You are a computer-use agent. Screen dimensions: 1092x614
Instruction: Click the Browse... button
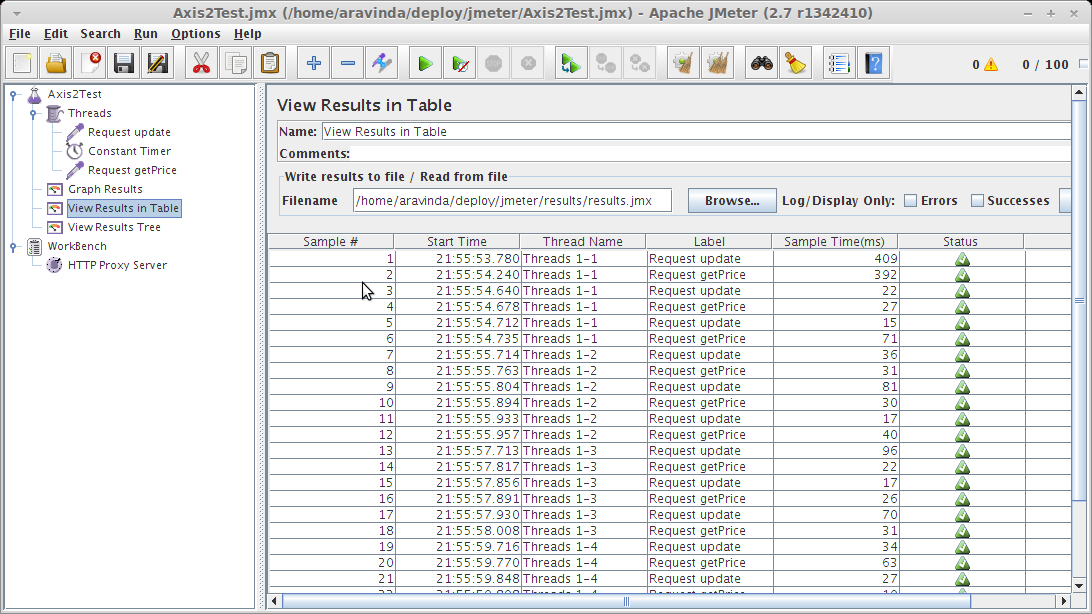click(732, 200)
